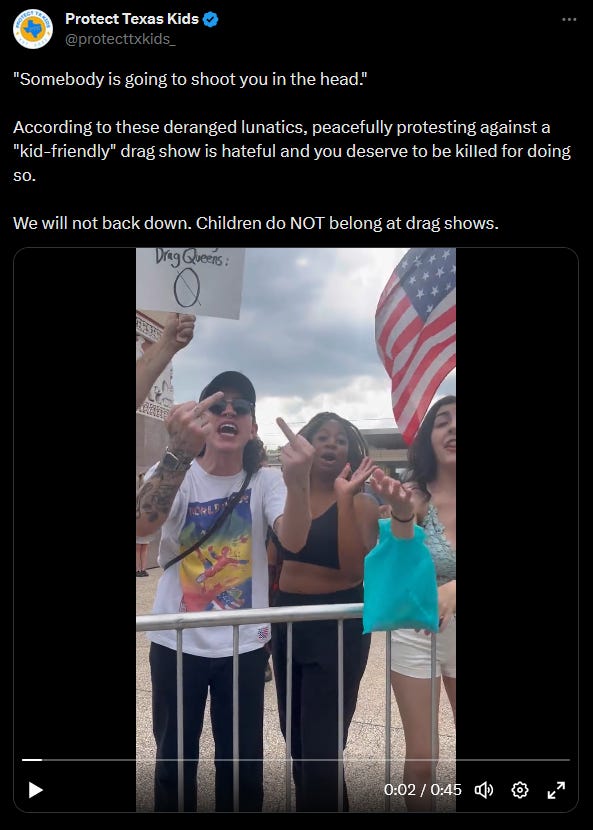Open the Protect Texas Kids profile avatar
Viewport: 593px width, 830px height.
point(33,29)
